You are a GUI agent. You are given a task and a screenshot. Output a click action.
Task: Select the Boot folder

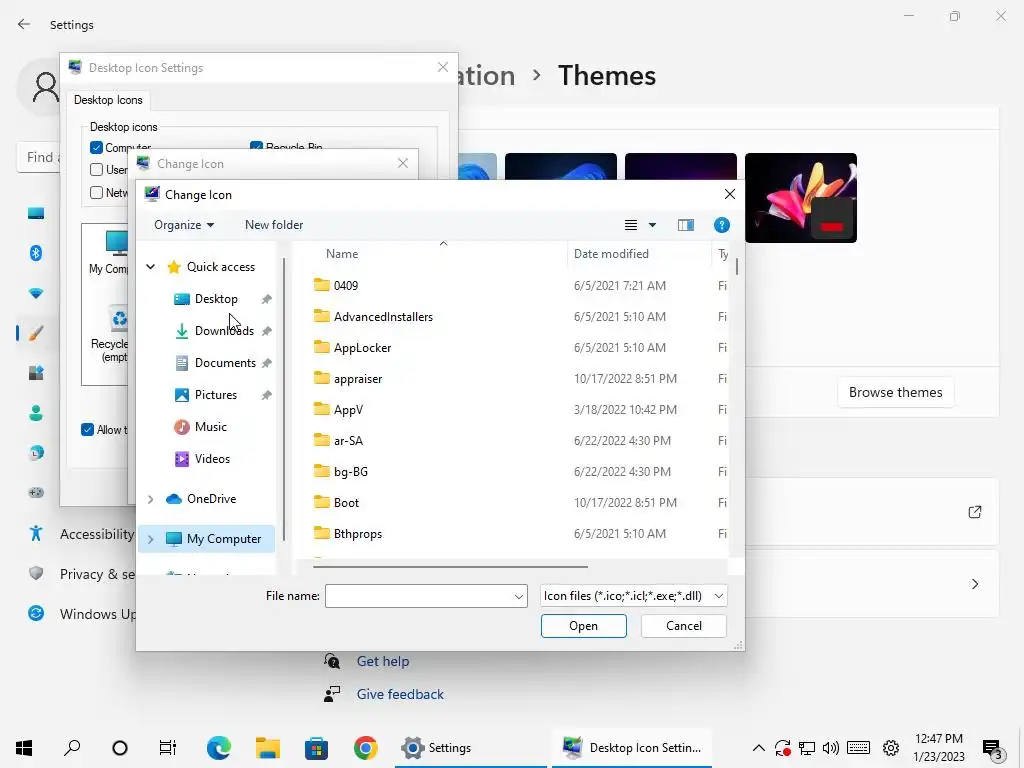345,503
